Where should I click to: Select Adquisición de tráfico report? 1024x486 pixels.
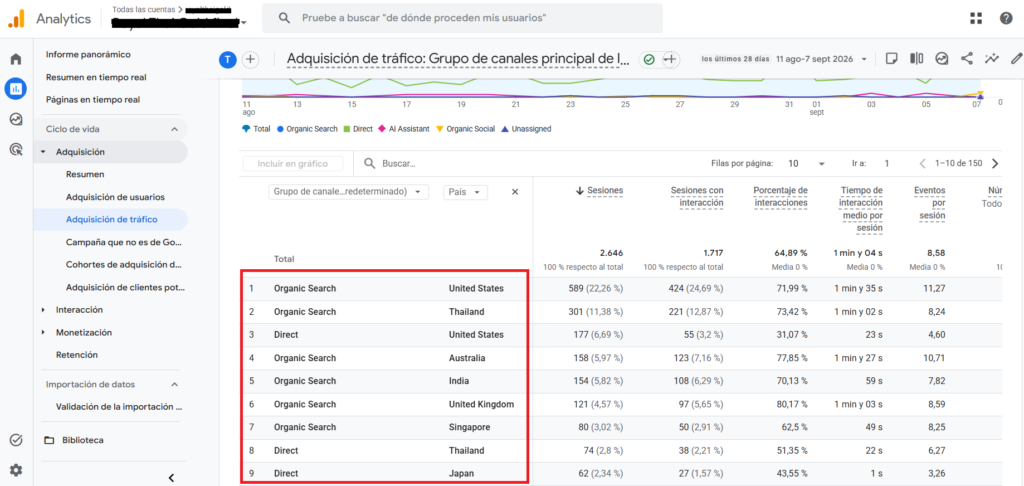111,219
